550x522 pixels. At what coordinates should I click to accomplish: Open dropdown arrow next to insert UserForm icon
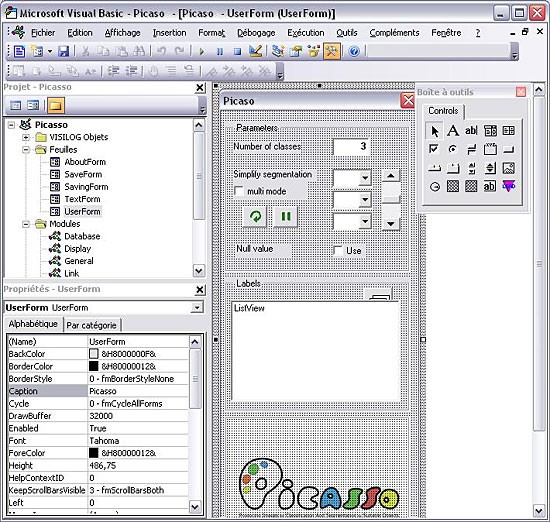coord(50,52)
